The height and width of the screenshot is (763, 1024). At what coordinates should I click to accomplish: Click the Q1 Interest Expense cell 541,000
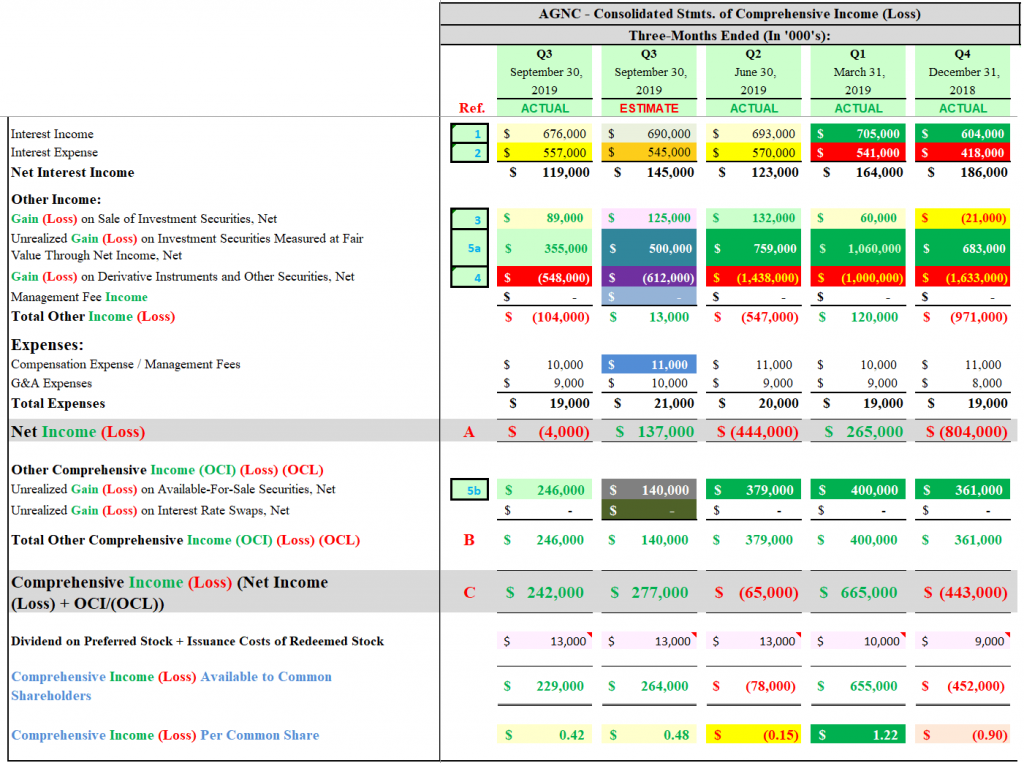858,153
